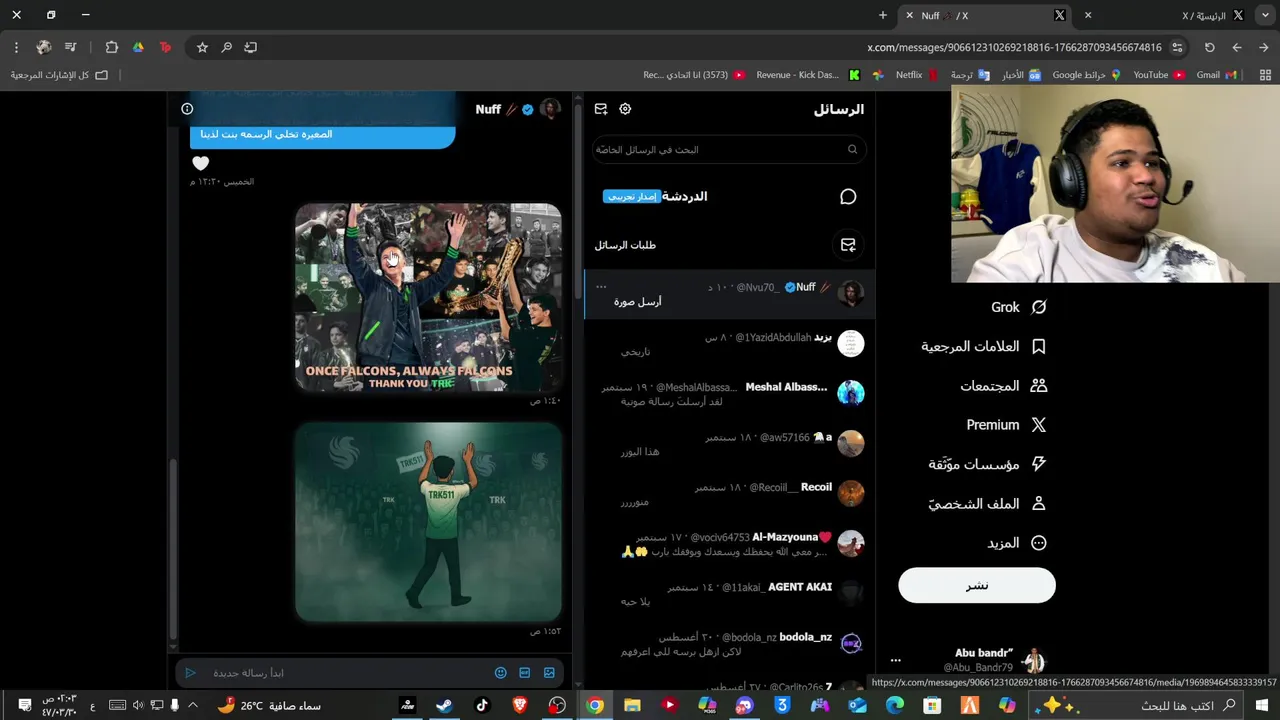Open Steam from the taskbar
The height and width of the screenshot is (720, 1280).
444,705
